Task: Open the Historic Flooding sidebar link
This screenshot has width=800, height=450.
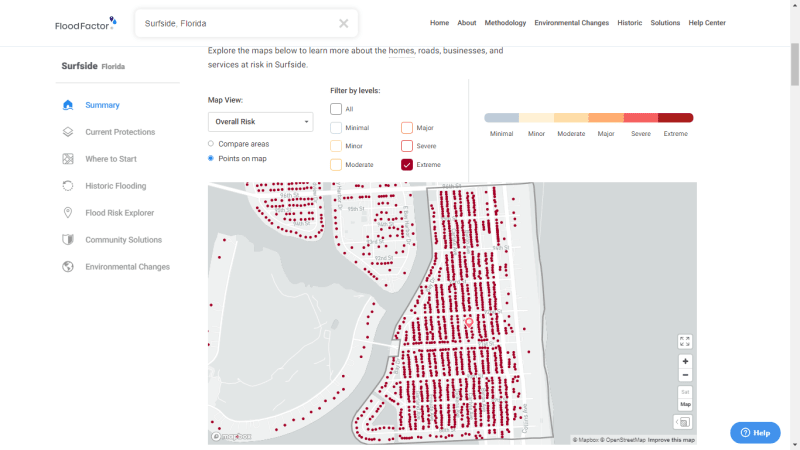Action: point(115,186)
